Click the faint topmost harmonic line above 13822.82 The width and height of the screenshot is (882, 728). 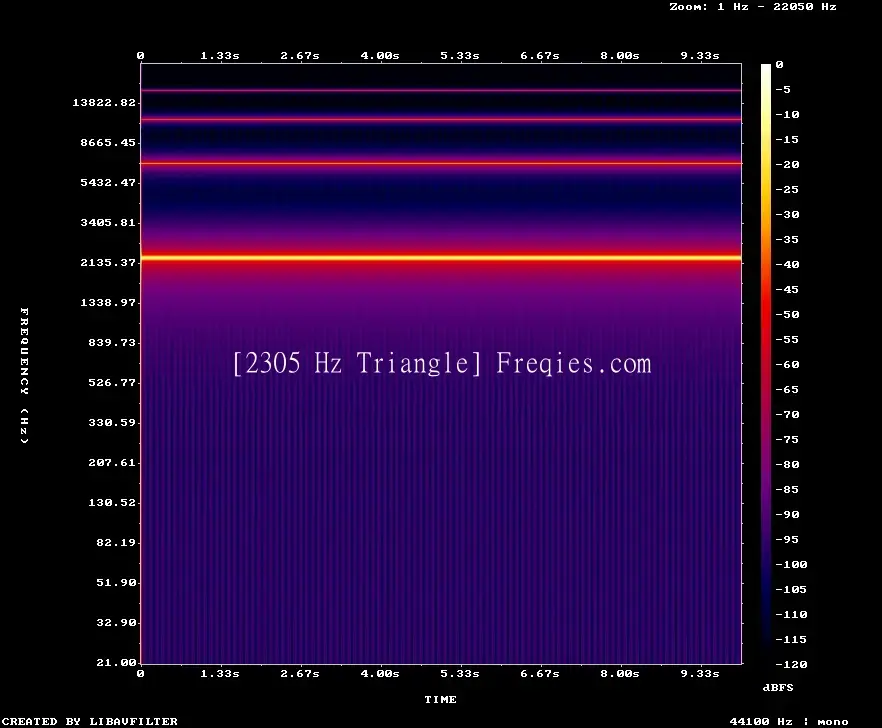[x=441, y=90]
